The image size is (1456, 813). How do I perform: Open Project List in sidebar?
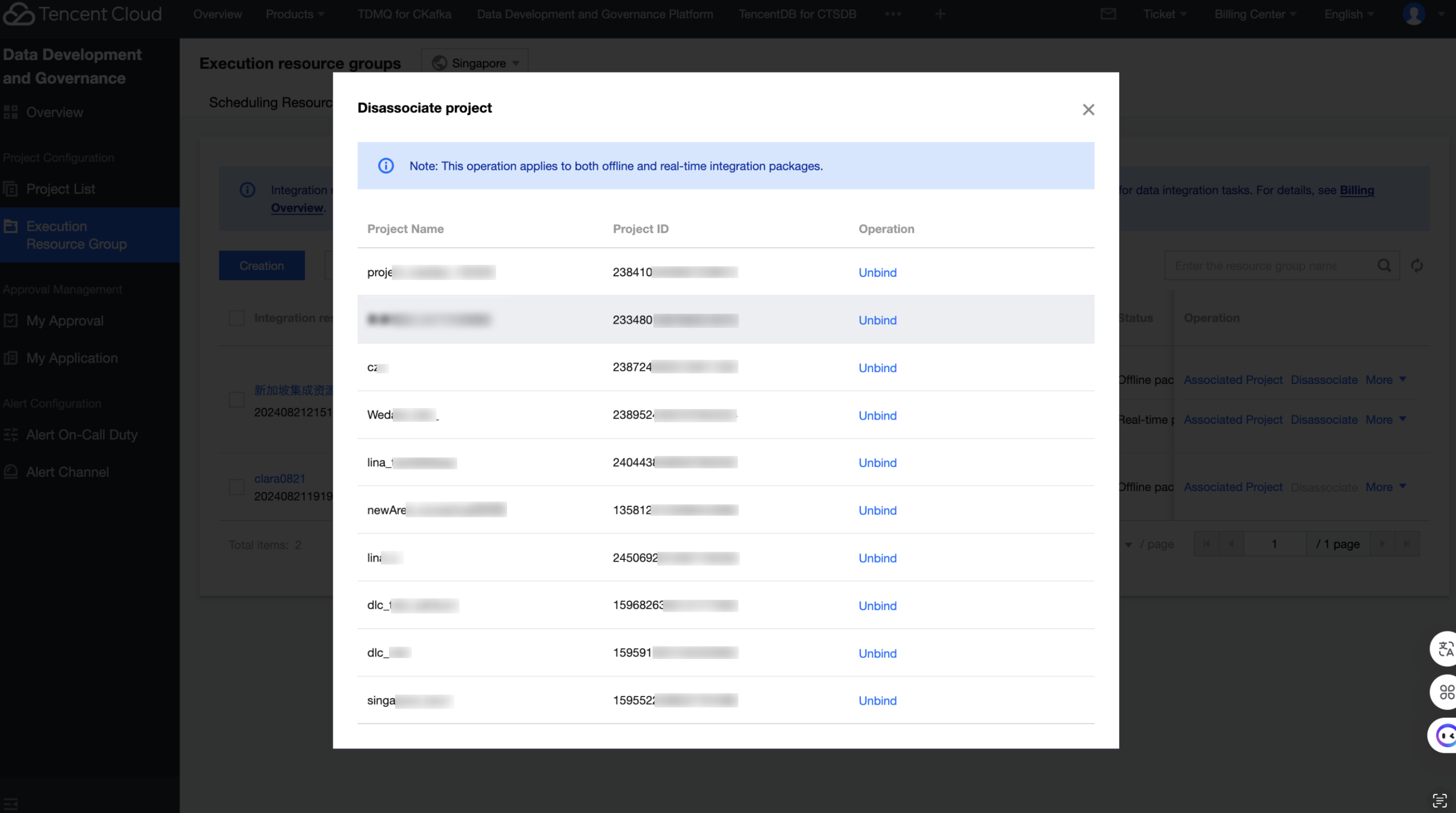[60, 189]
